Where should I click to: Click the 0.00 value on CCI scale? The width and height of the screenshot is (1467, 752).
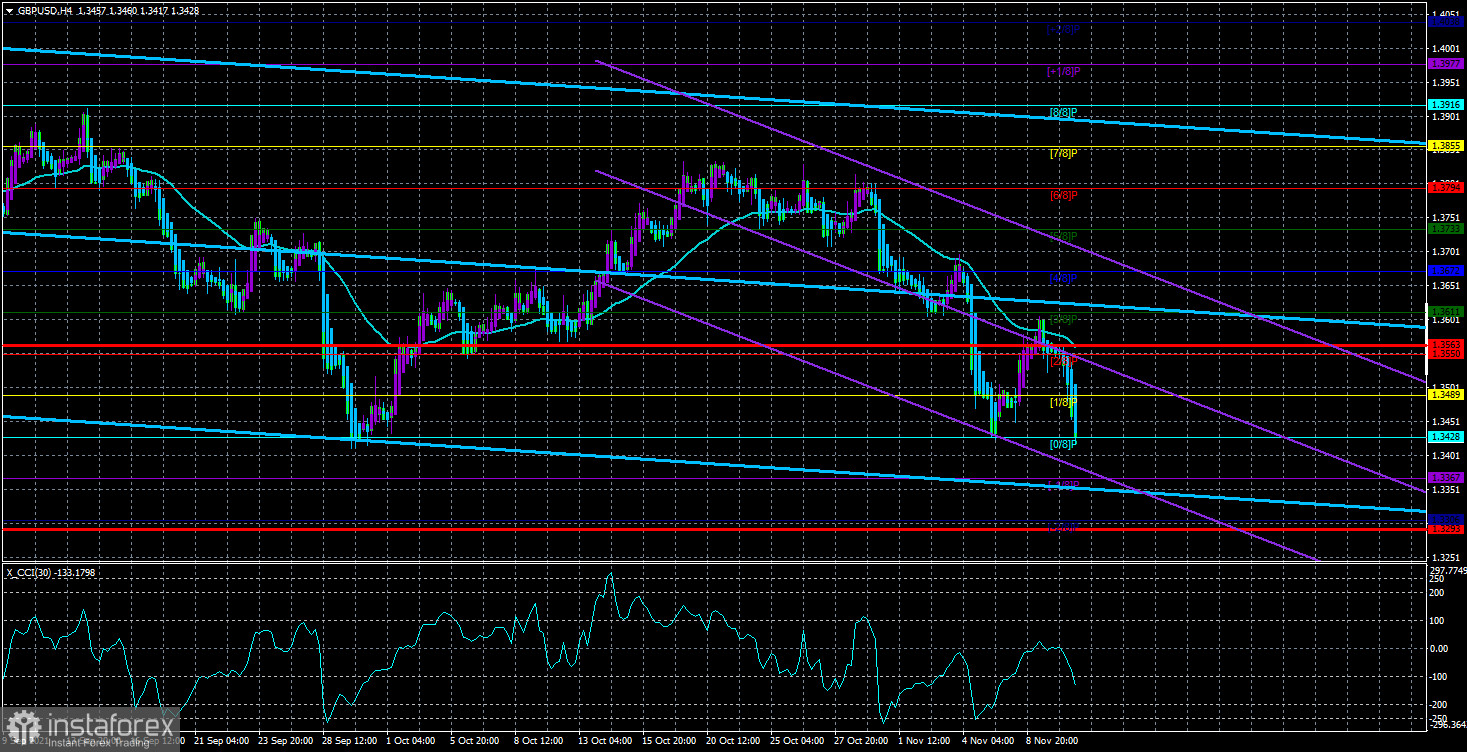click(1441, 648)
